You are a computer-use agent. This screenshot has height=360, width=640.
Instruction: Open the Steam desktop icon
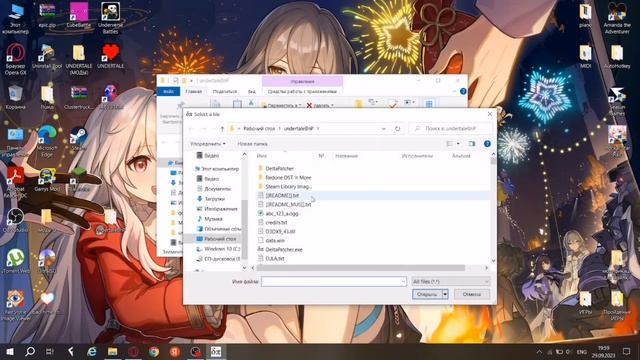tap(78, 138)
